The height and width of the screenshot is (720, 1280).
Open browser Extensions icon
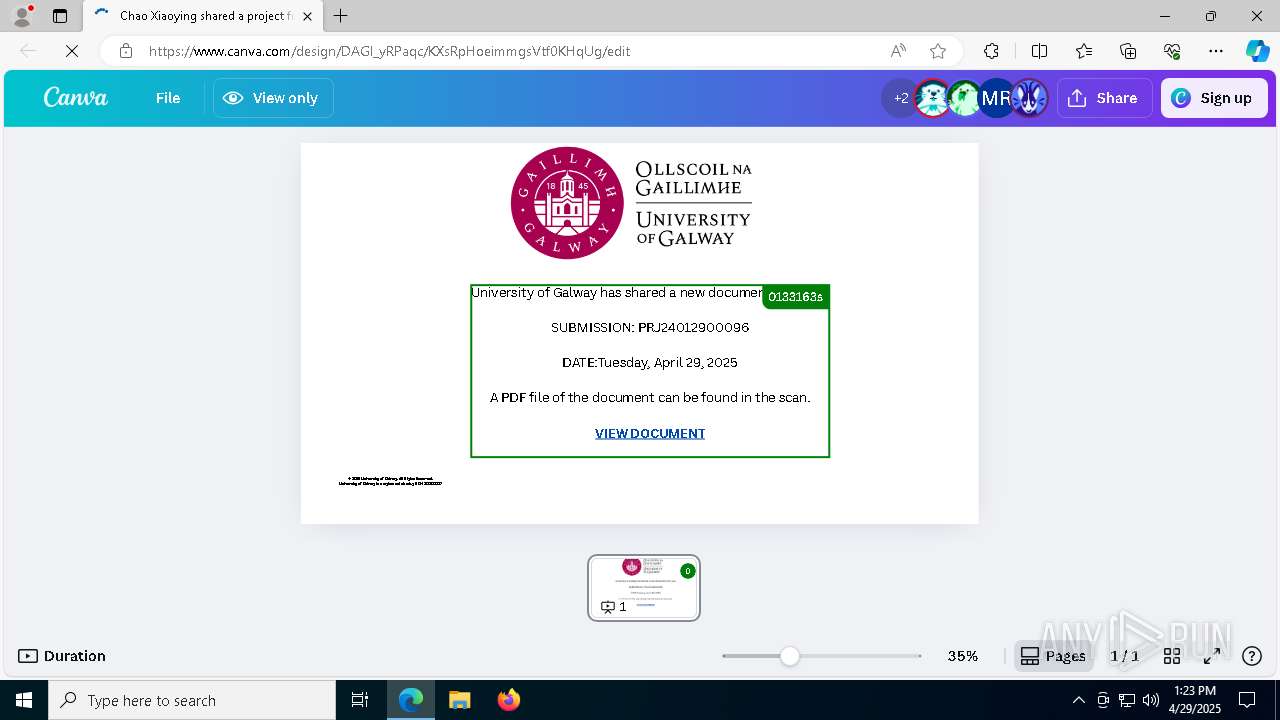(x=991, y=51)
